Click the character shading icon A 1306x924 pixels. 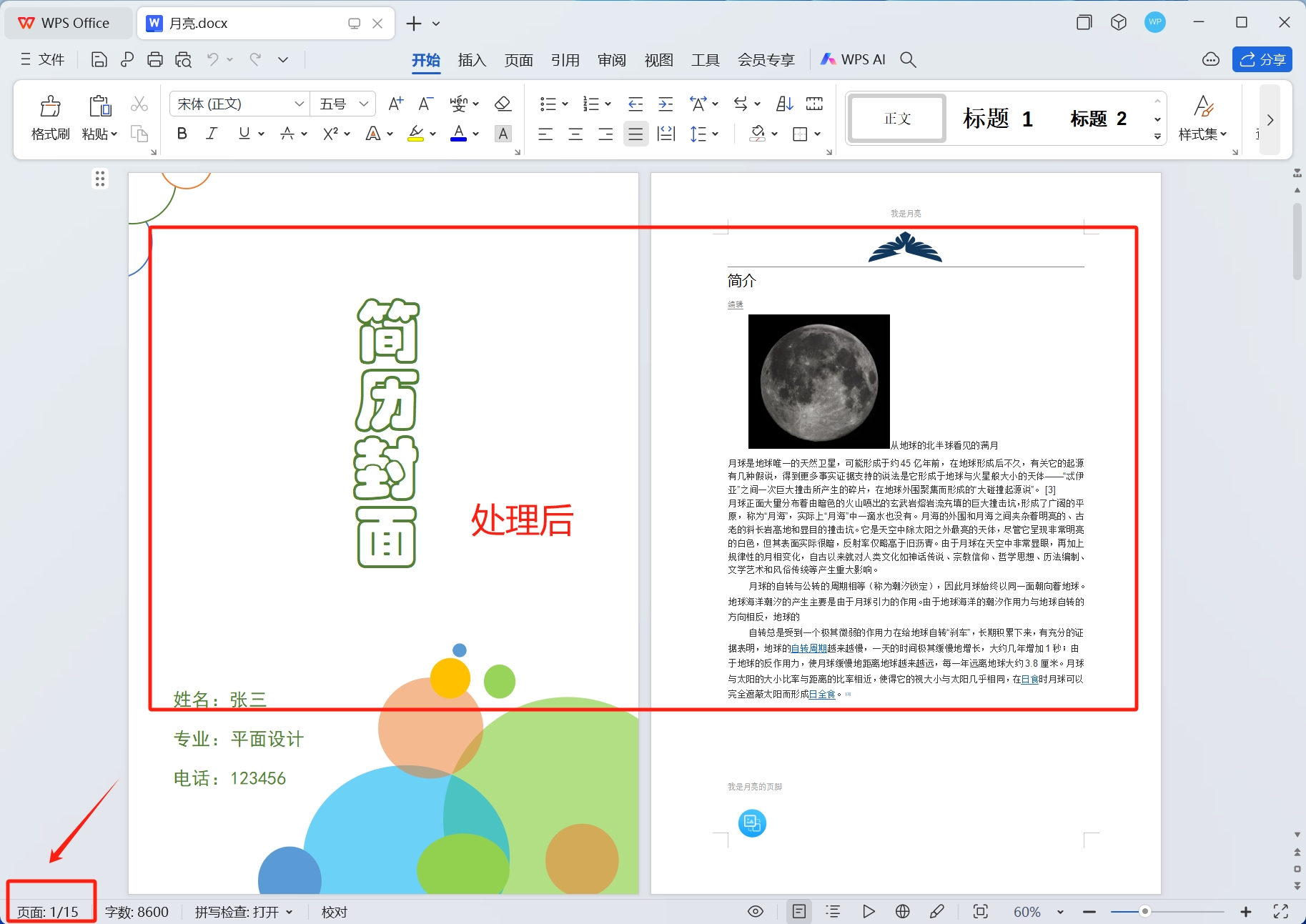click(x=503, y=134)
